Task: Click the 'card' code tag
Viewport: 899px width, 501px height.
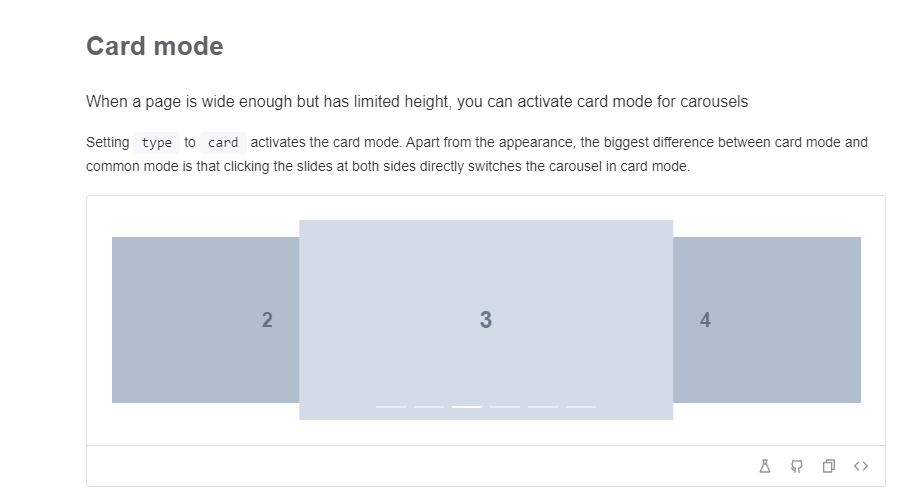Action: coord(223,143)
